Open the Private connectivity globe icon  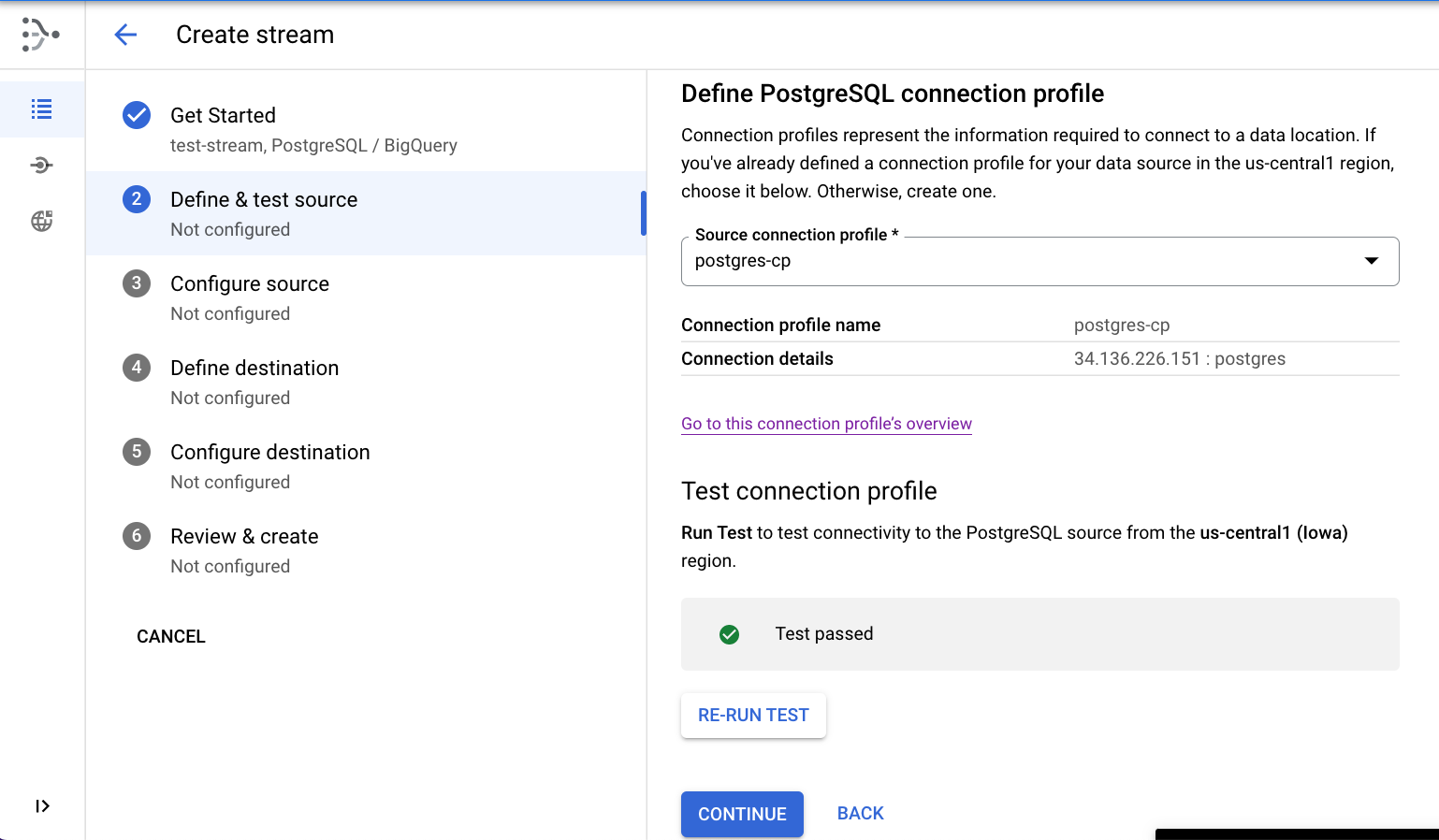(x=42, y=221)
